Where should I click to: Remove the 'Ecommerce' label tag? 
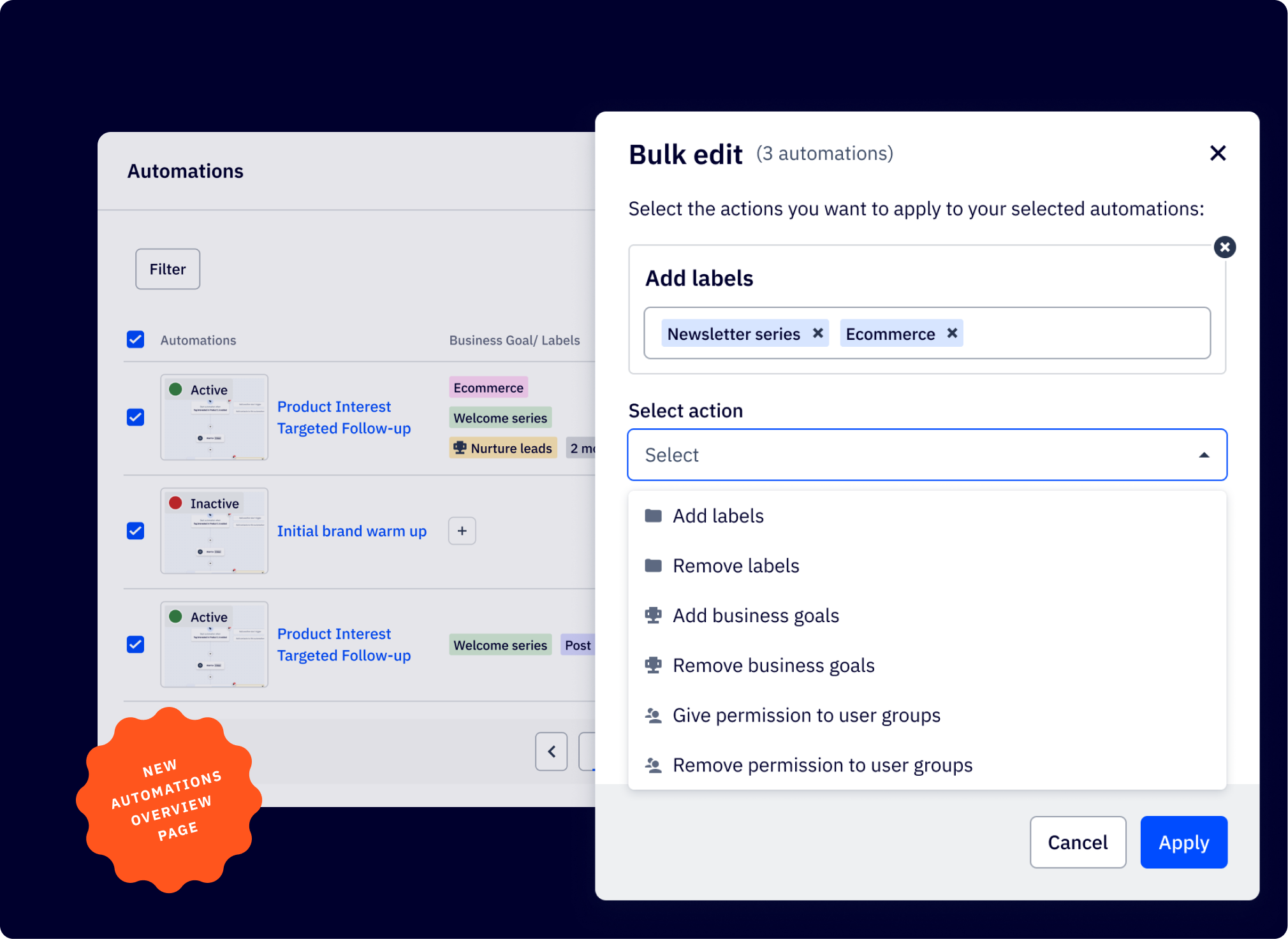click(x=952, y=333)
